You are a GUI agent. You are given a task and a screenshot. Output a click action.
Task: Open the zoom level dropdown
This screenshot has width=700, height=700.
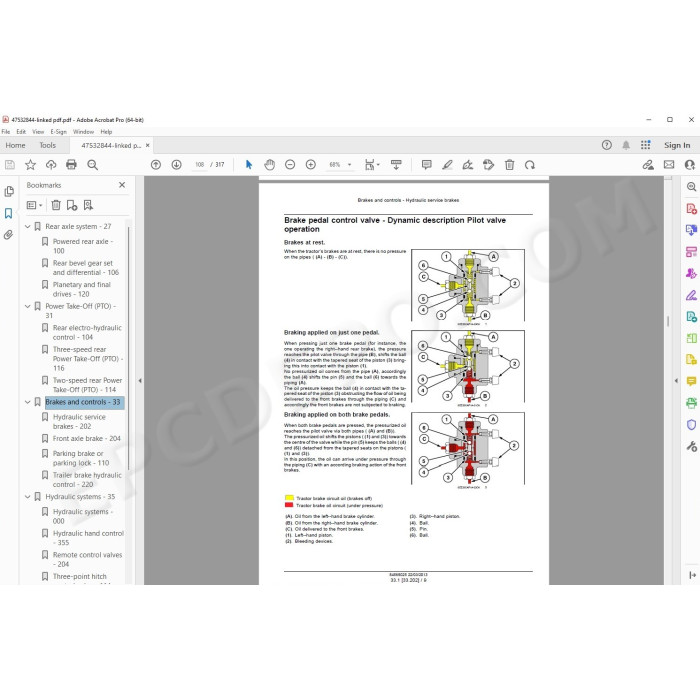[350, 165]
